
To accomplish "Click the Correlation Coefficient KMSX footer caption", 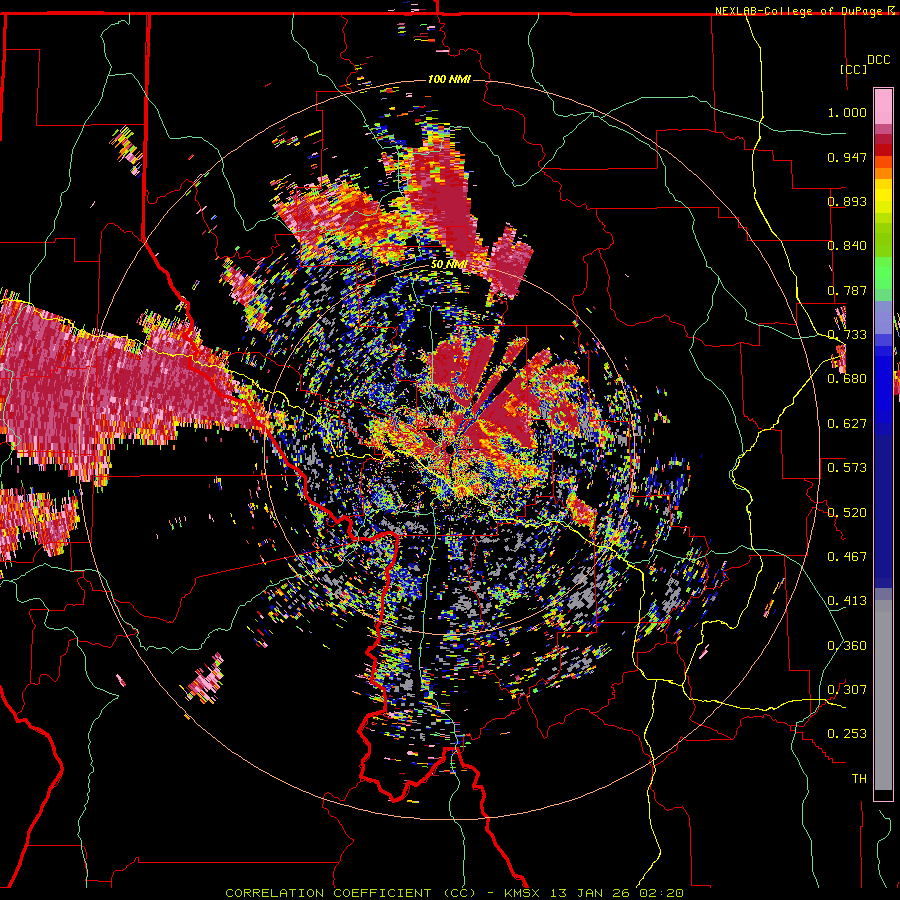I will [454, 893].
